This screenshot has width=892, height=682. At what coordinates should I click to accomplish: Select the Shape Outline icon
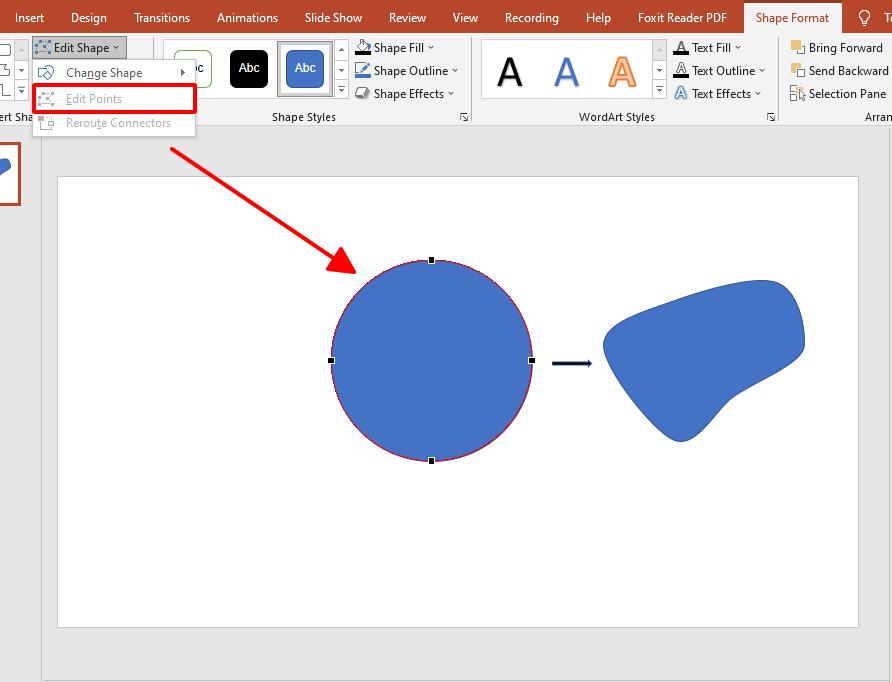point(363,70)
